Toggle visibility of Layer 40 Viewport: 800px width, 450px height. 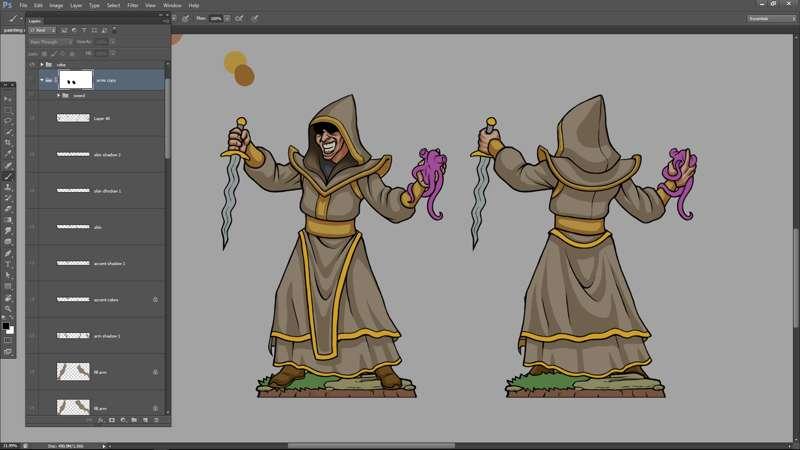(33, 118)
